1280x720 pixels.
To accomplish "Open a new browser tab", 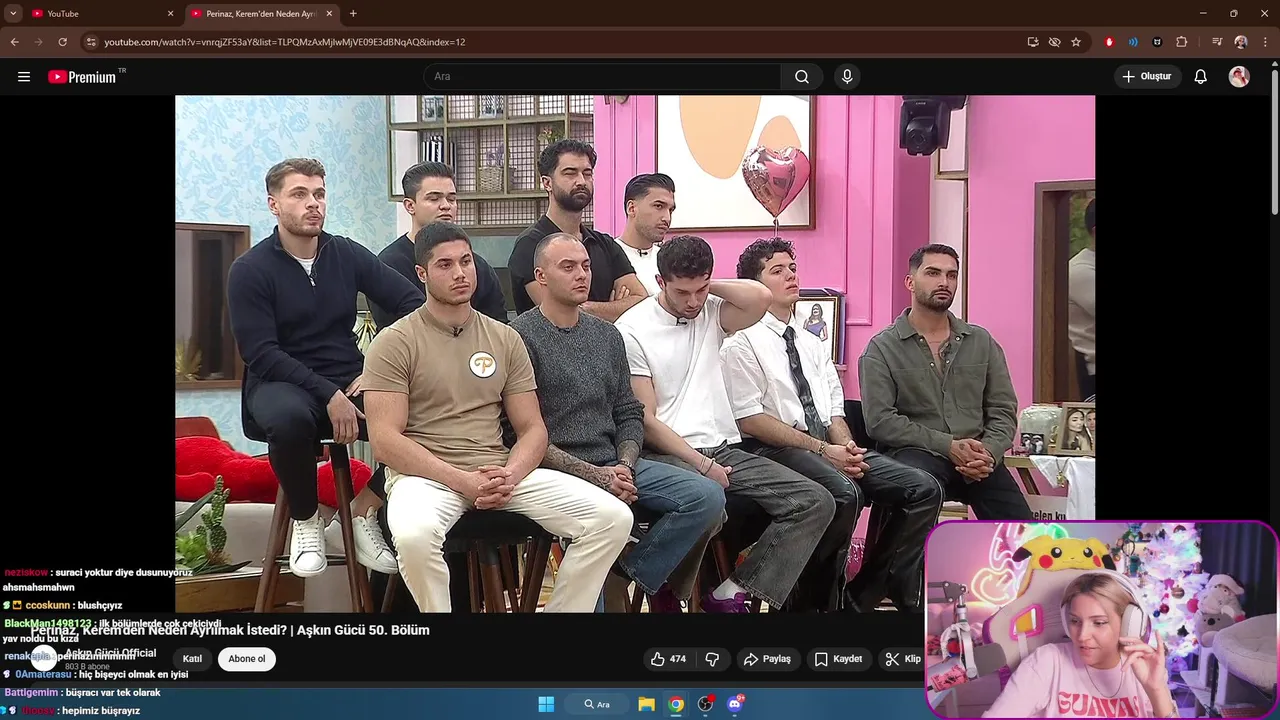I will point(353,14).
